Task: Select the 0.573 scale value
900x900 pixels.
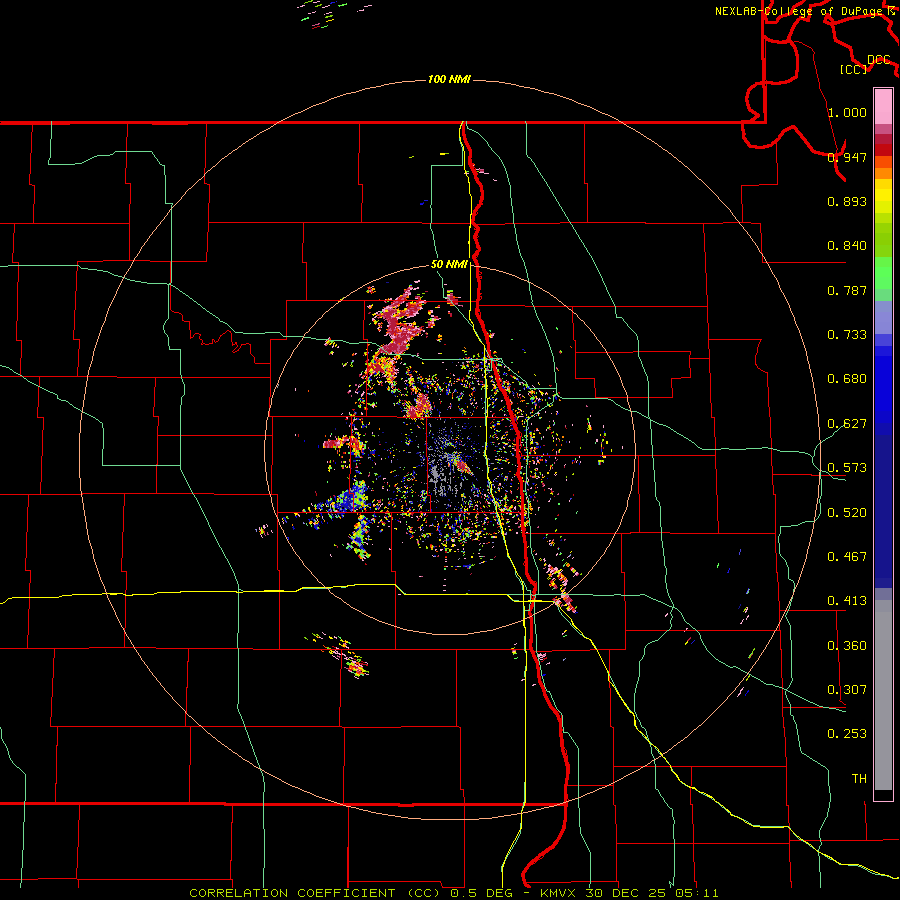Action: (847, 468)
